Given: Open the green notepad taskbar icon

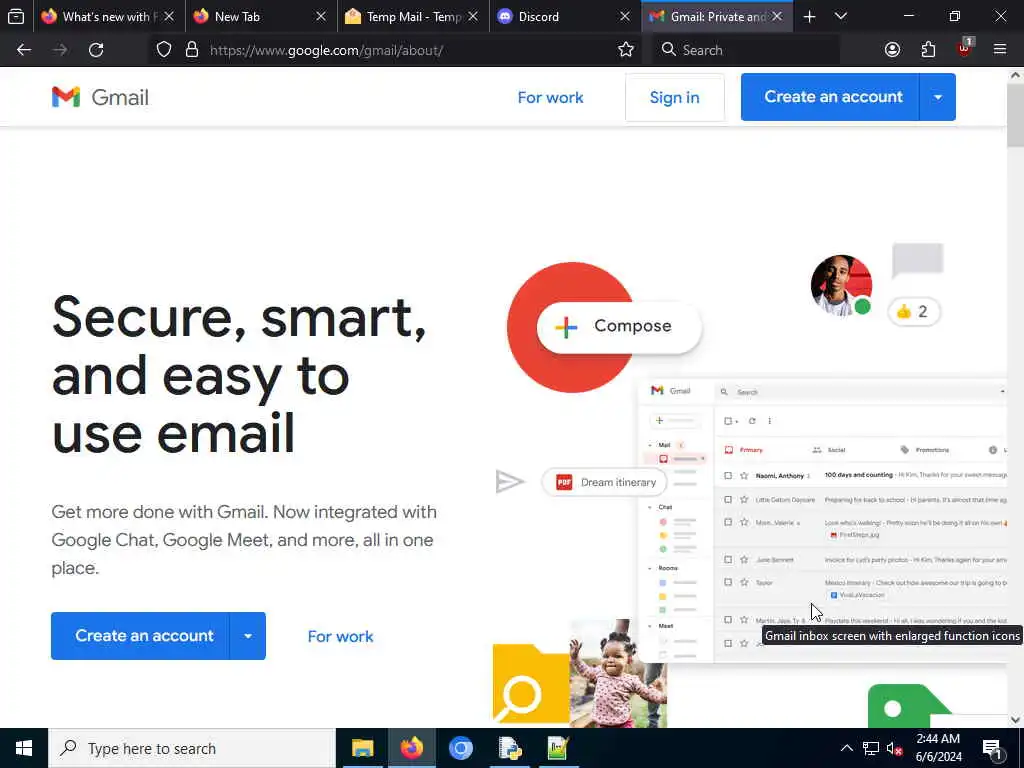Looking at the screenshot, I should [558, 748].
